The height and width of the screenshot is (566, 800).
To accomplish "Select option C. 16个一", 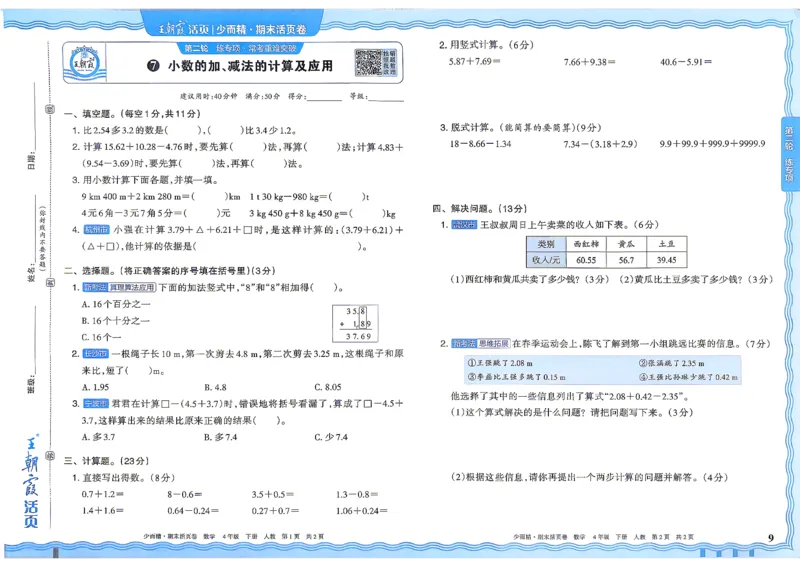I will point(101,337).
